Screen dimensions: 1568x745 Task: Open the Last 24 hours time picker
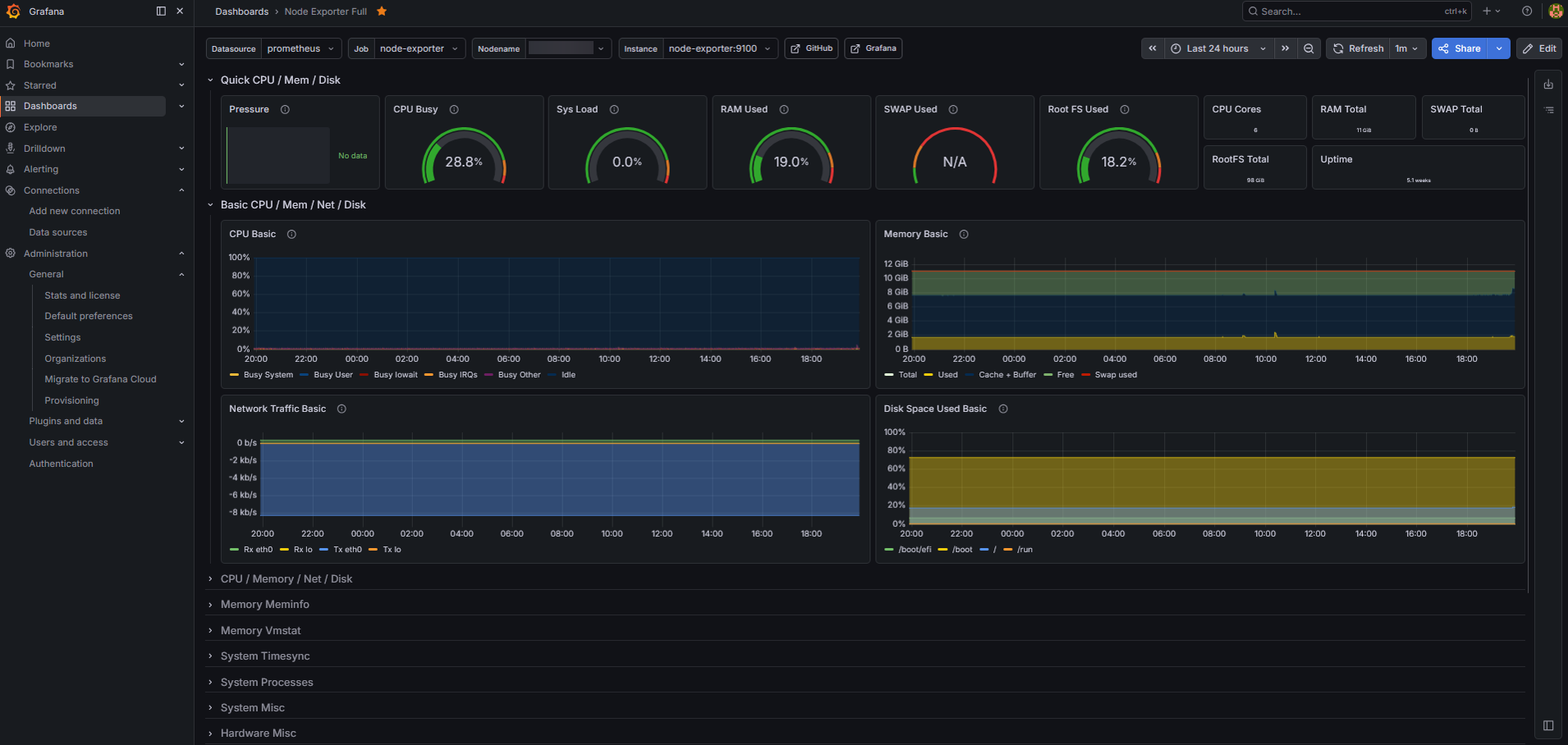coord(1218,48)
